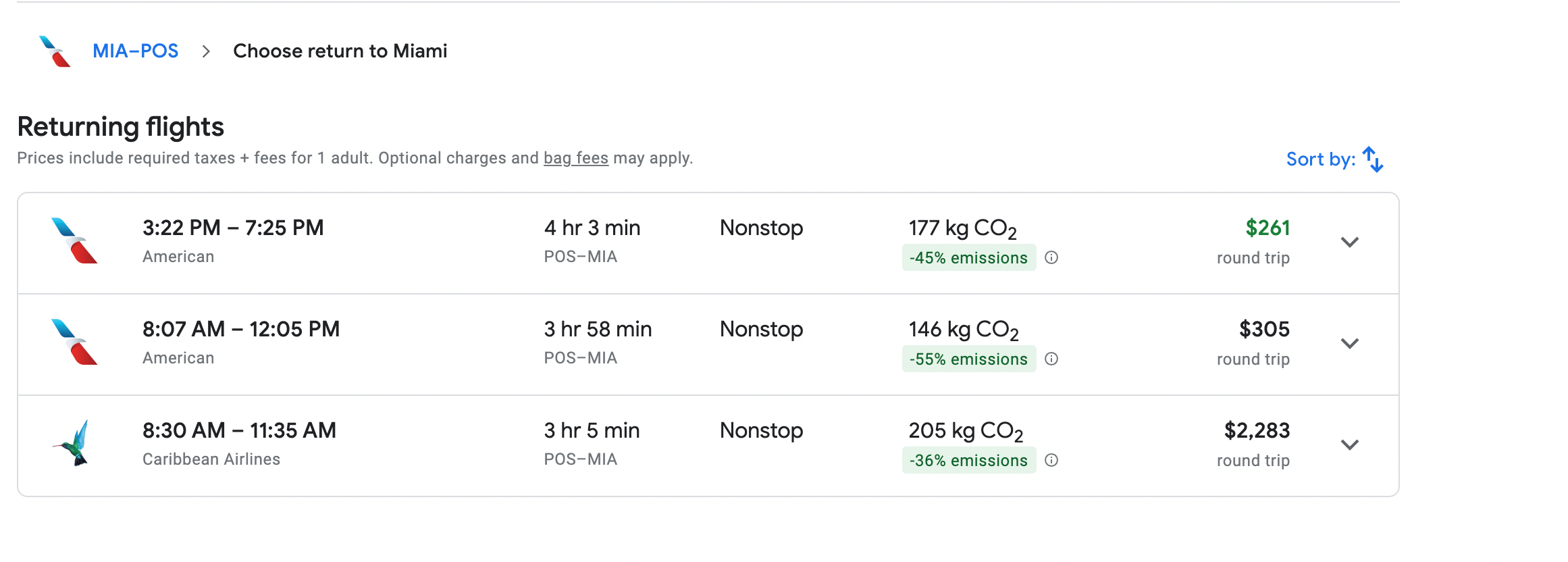Click the MIA–POS breadcrumb link
The height and width of the screenshot is (562, 1568).
tap(135, 51)
